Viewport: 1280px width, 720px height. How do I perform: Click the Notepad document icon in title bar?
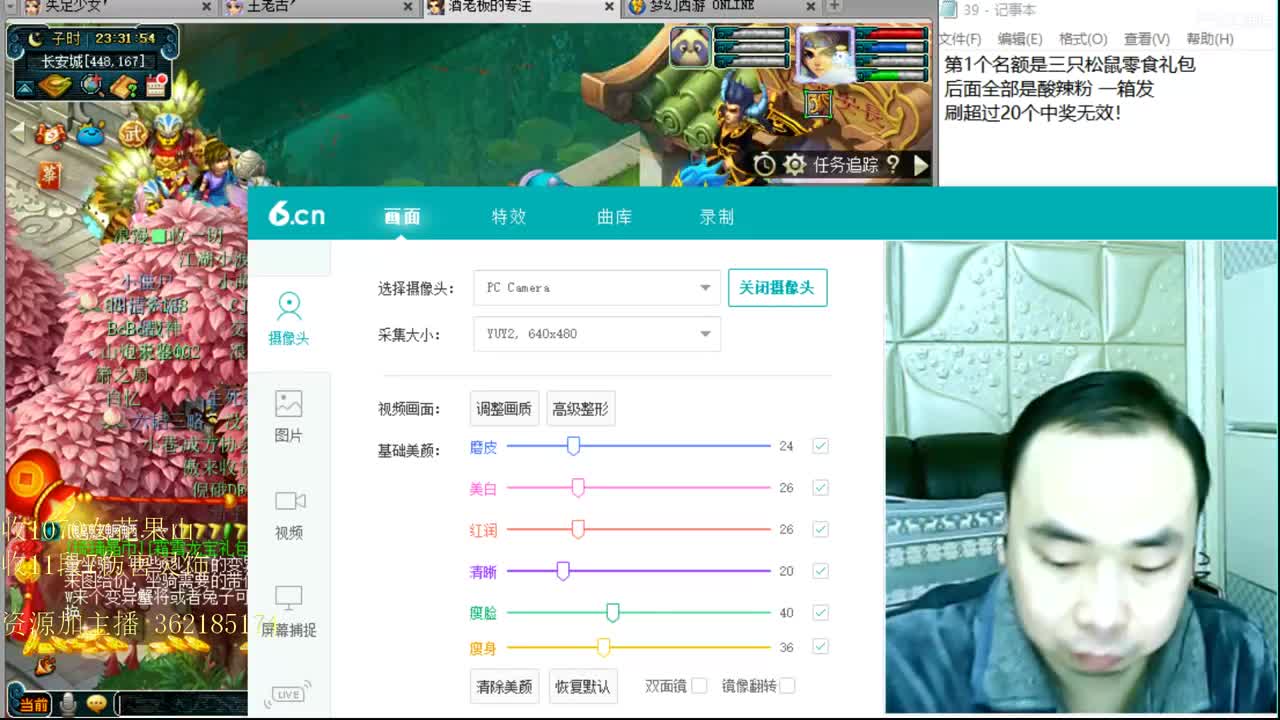pos(949,10)
